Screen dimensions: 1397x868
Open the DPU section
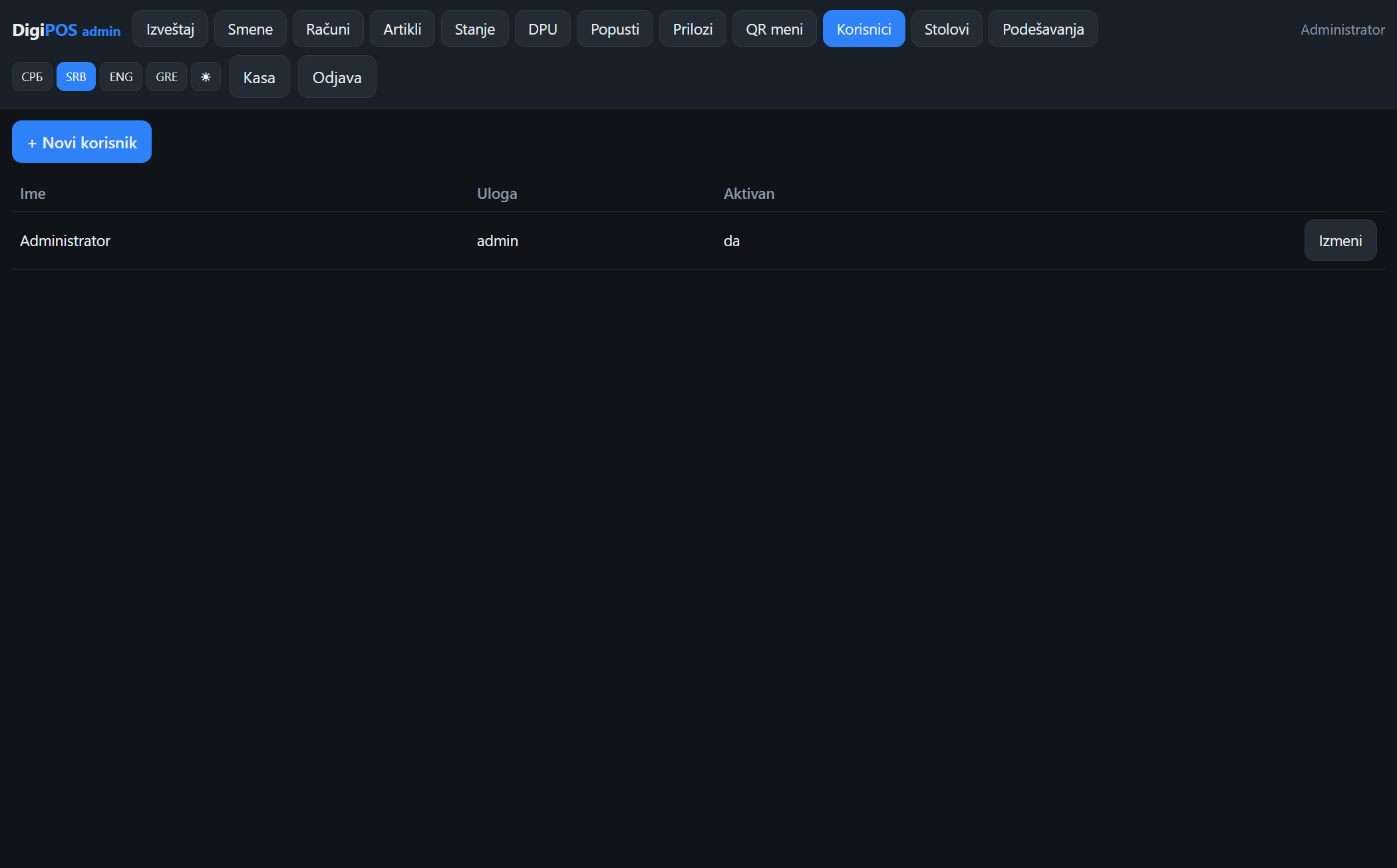(543, 29)
